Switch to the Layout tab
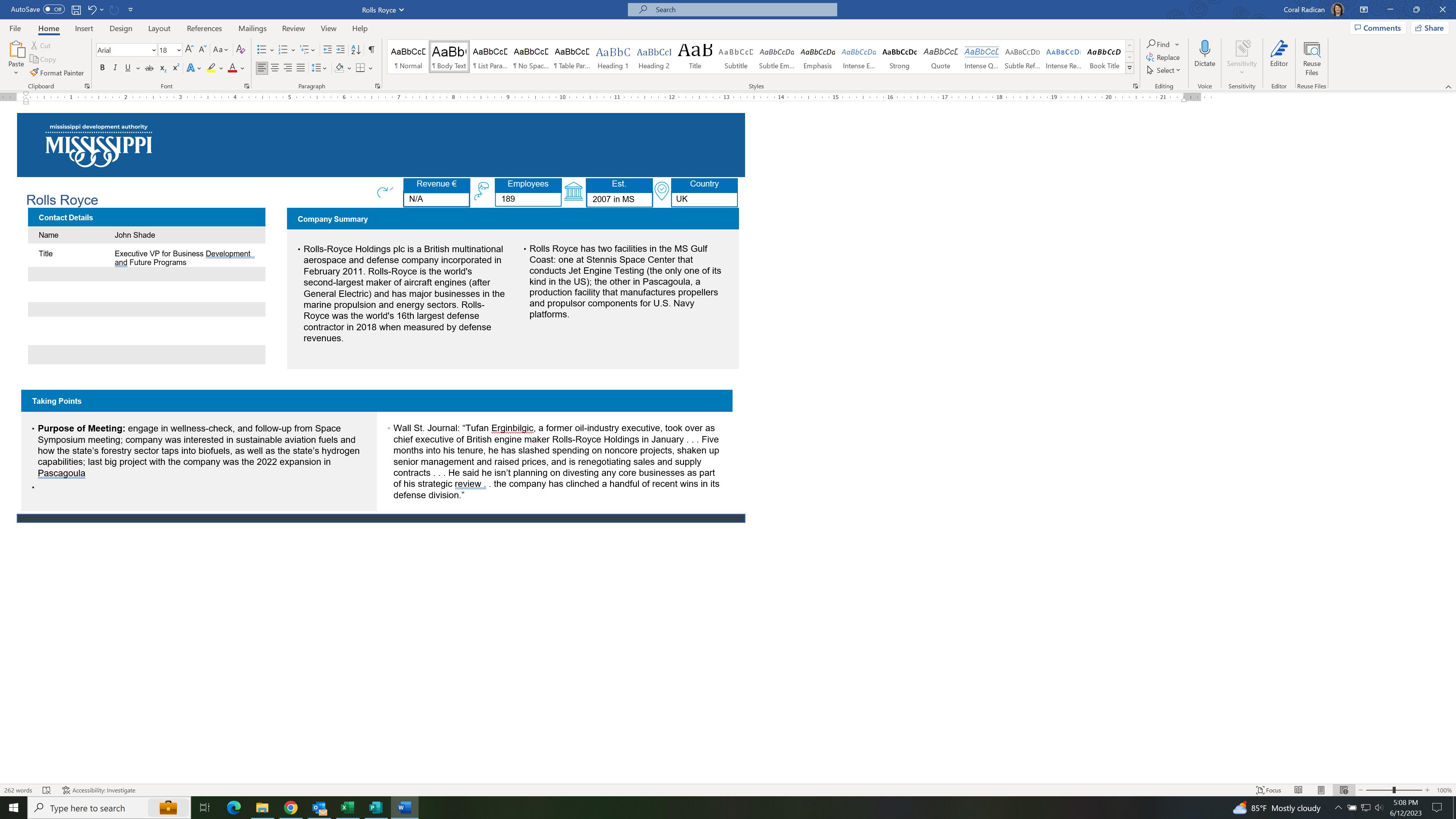Viewport: 1456px width, 819px height. tap(159, 28)
